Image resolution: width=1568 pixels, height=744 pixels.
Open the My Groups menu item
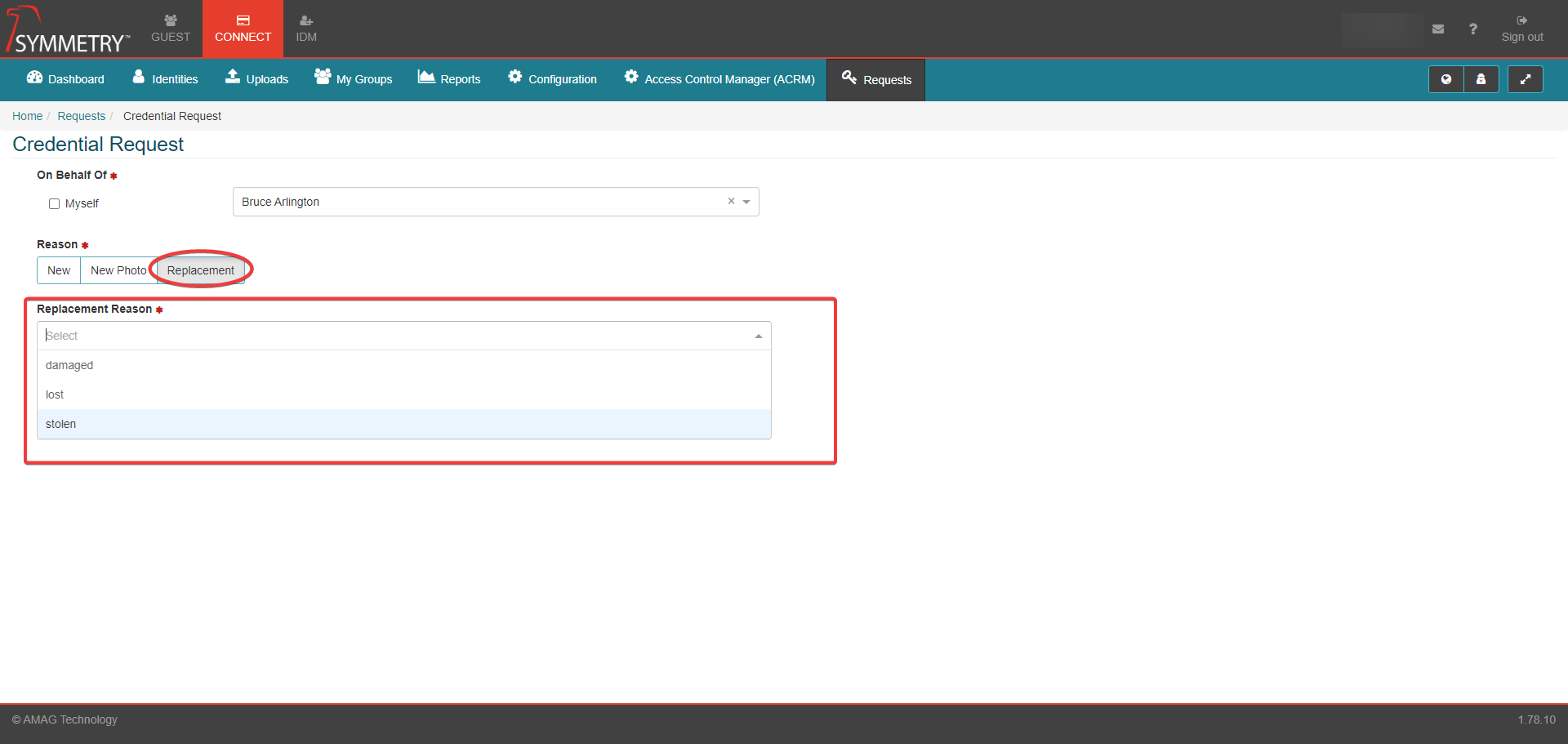[x=353, y=79]
